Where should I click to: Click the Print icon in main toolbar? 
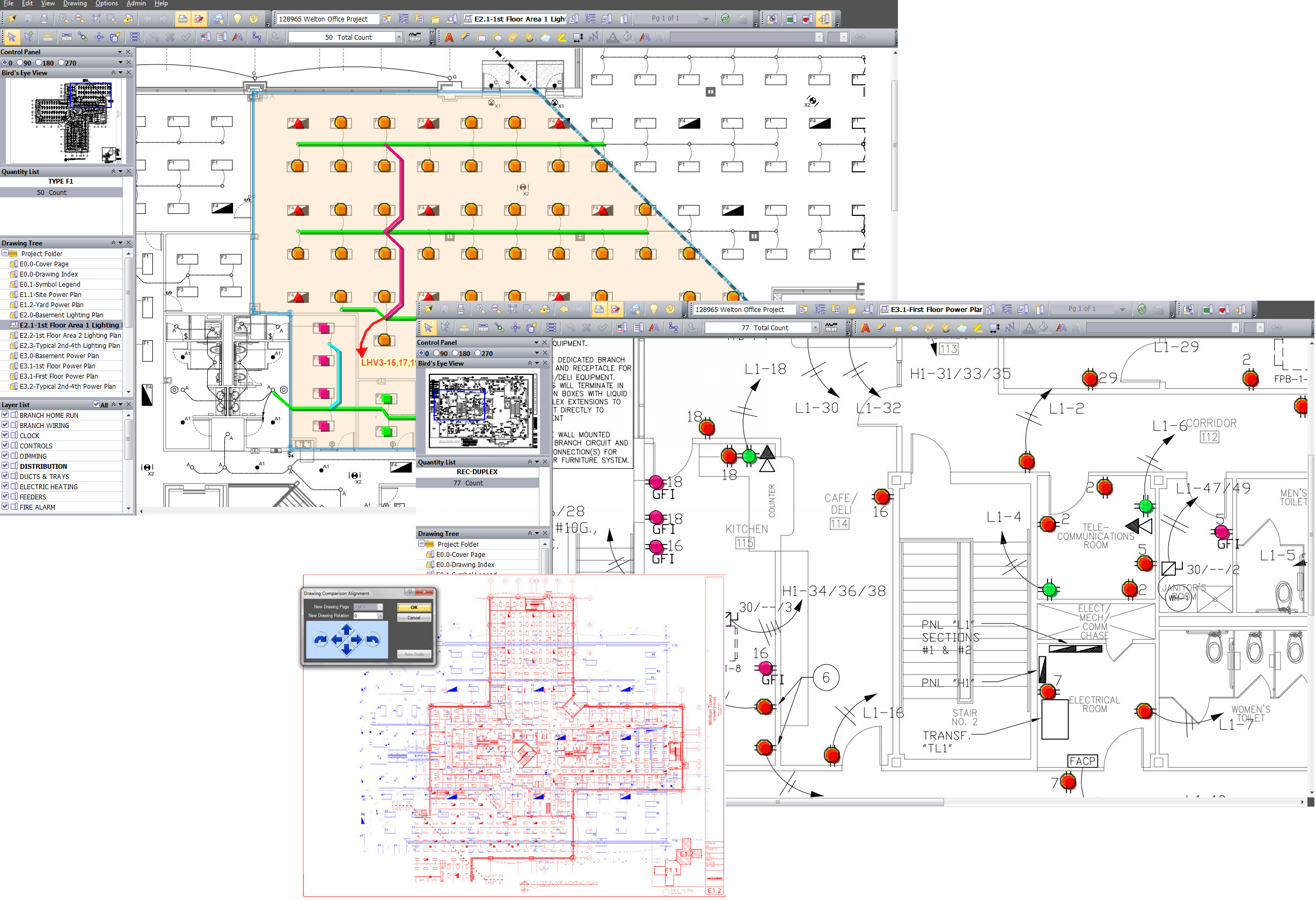(x=44, y=19)
